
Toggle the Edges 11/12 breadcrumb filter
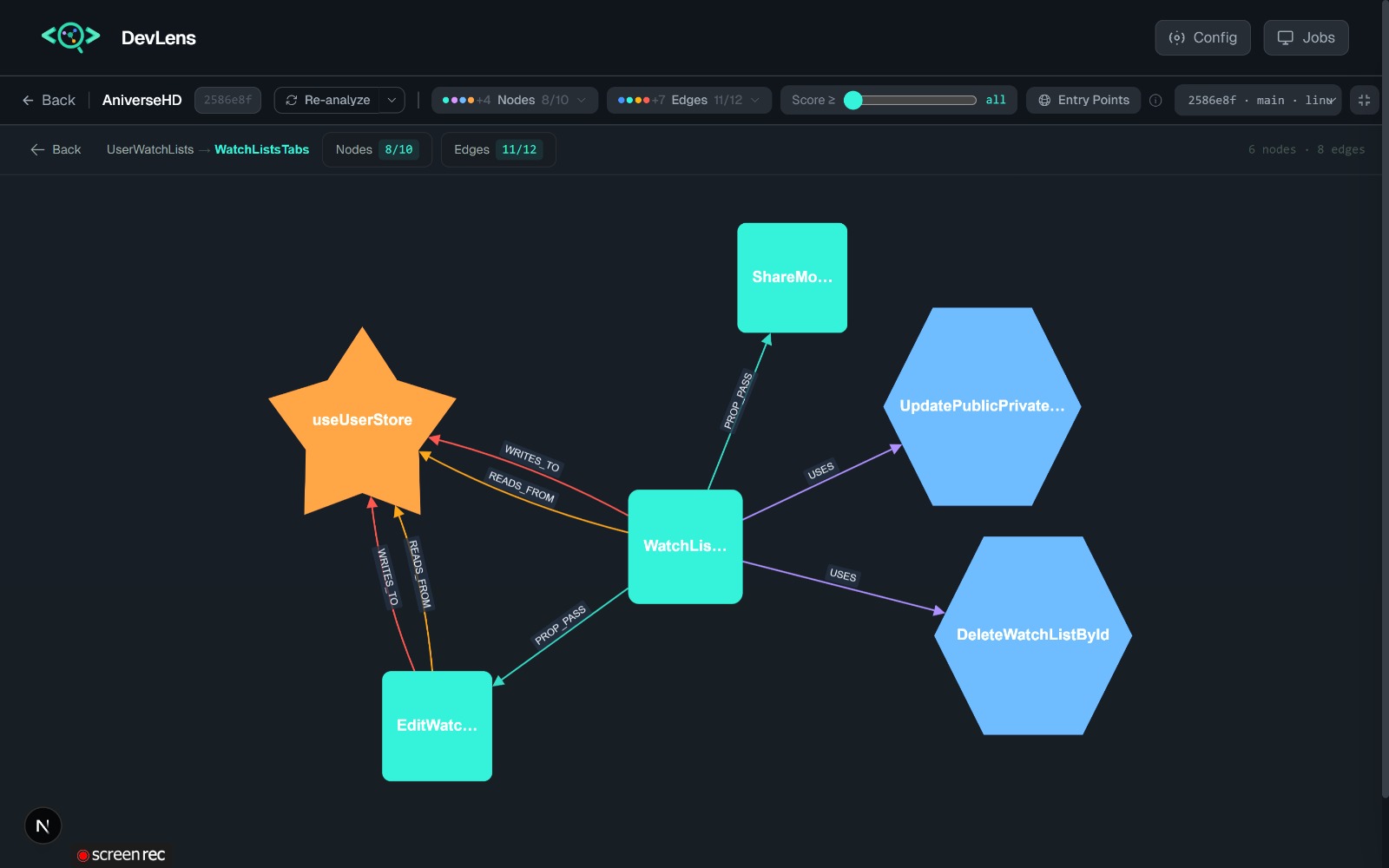click(498, 149)
